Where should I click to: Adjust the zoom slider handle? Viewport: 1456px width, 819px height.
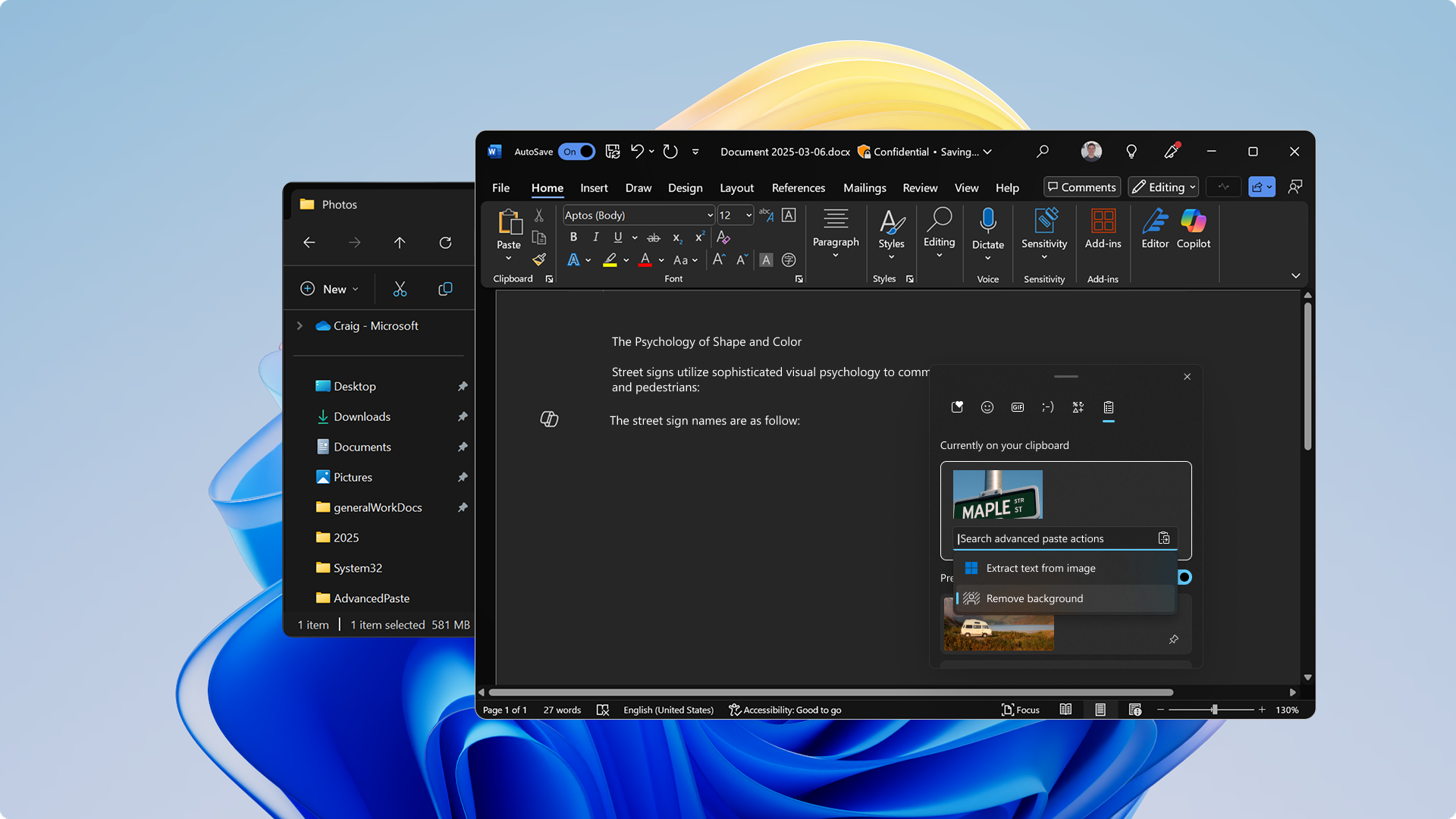[x=1214, y=710]
